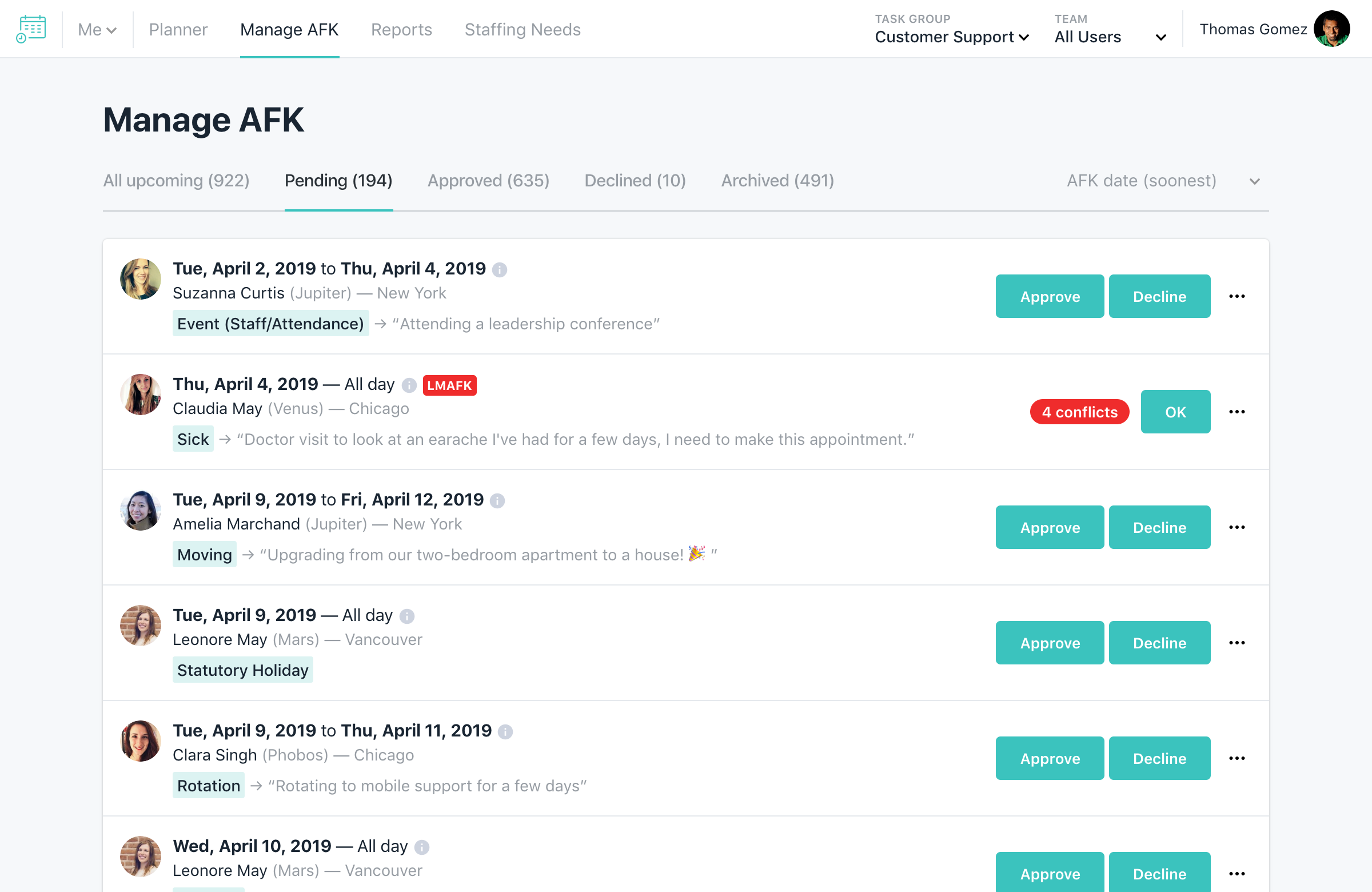Open more options for Amelia Marchand request

(1237, 527)
